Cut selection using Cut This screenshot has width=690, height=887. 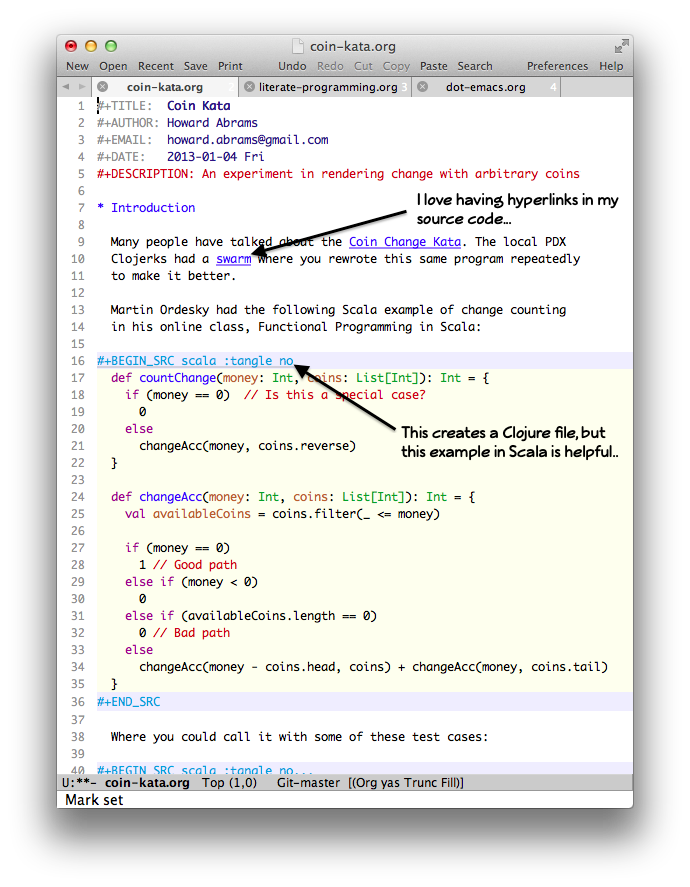tap(363, 66)
